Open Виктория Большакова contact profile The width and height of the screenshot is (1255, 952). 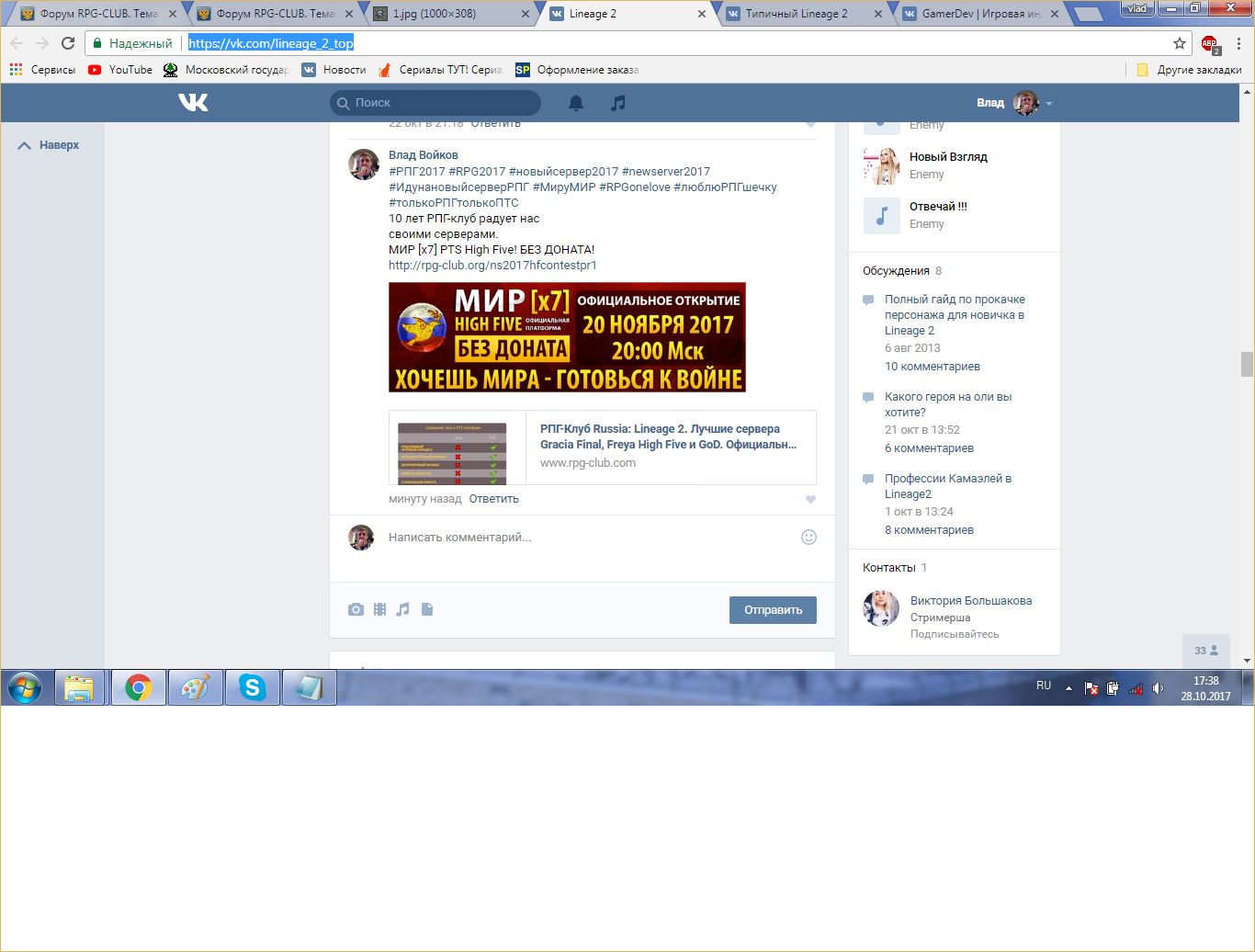[971, 601]
